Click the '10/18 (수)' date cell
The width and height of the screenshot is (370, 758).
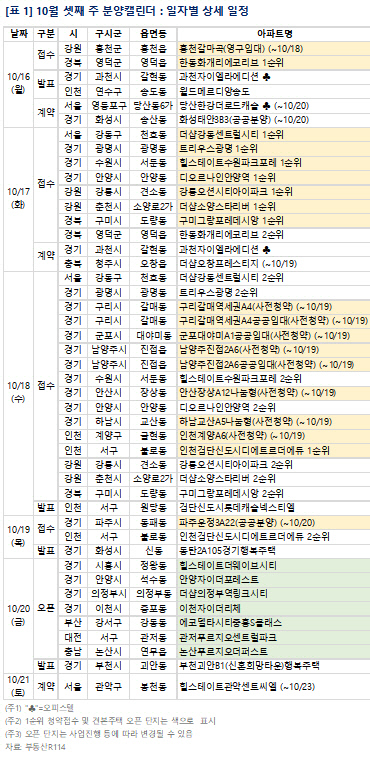pos(17,393)
